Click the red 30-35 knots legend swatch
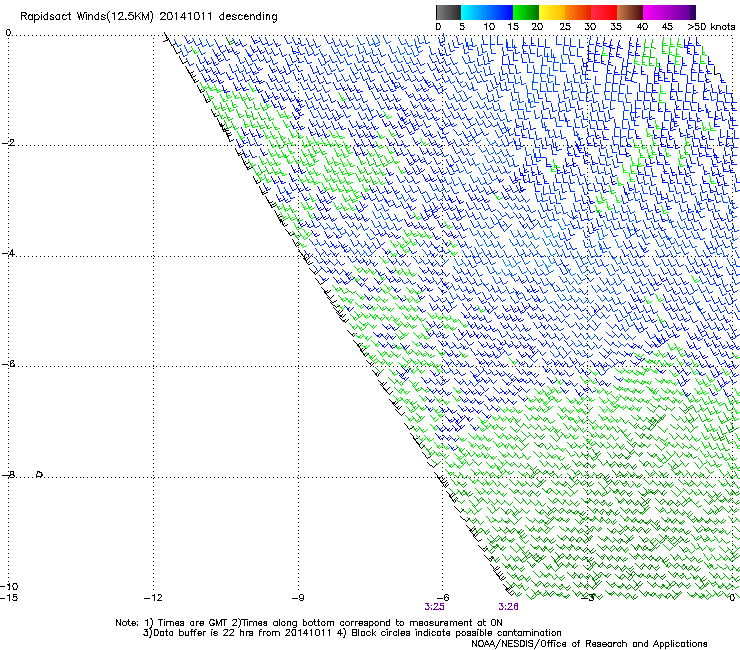Image resolution: width=740 pixels, height=650 pixels. [604, 12]
